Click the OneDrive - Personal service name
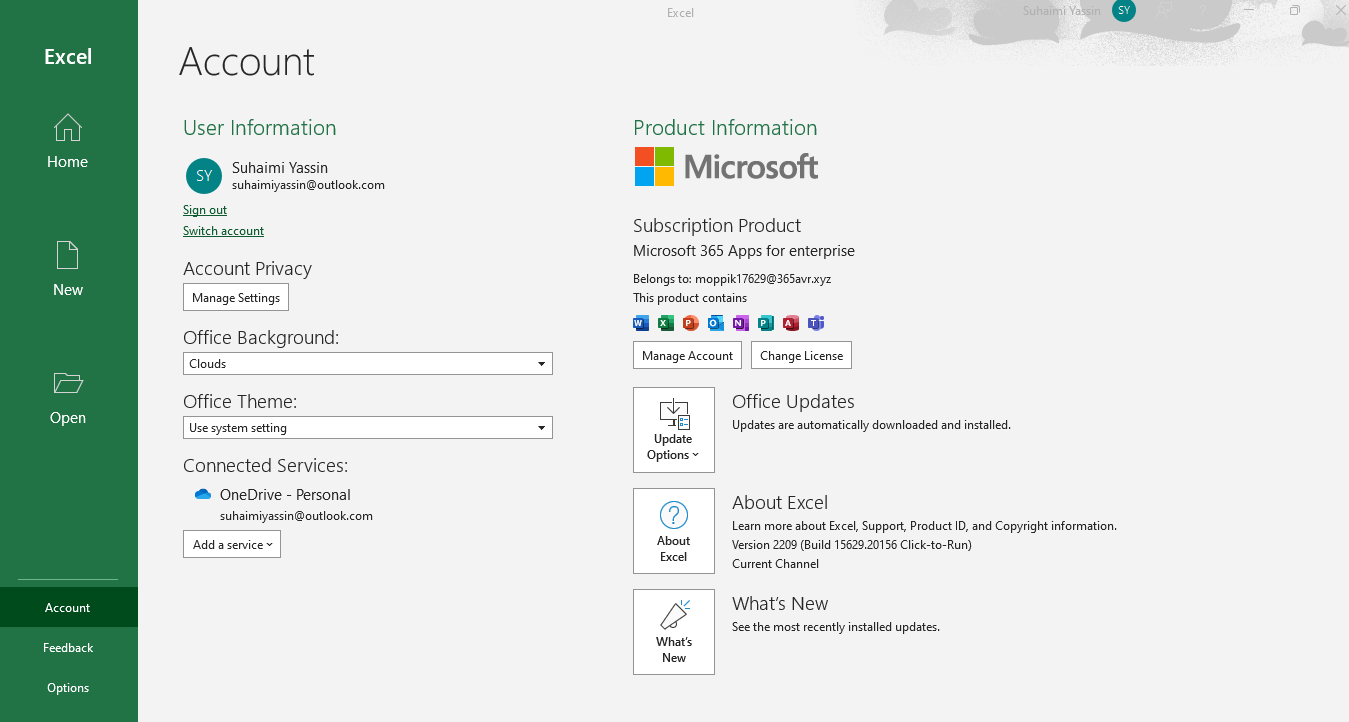Viewport: 1349px width, 722px height. [285, 494]
